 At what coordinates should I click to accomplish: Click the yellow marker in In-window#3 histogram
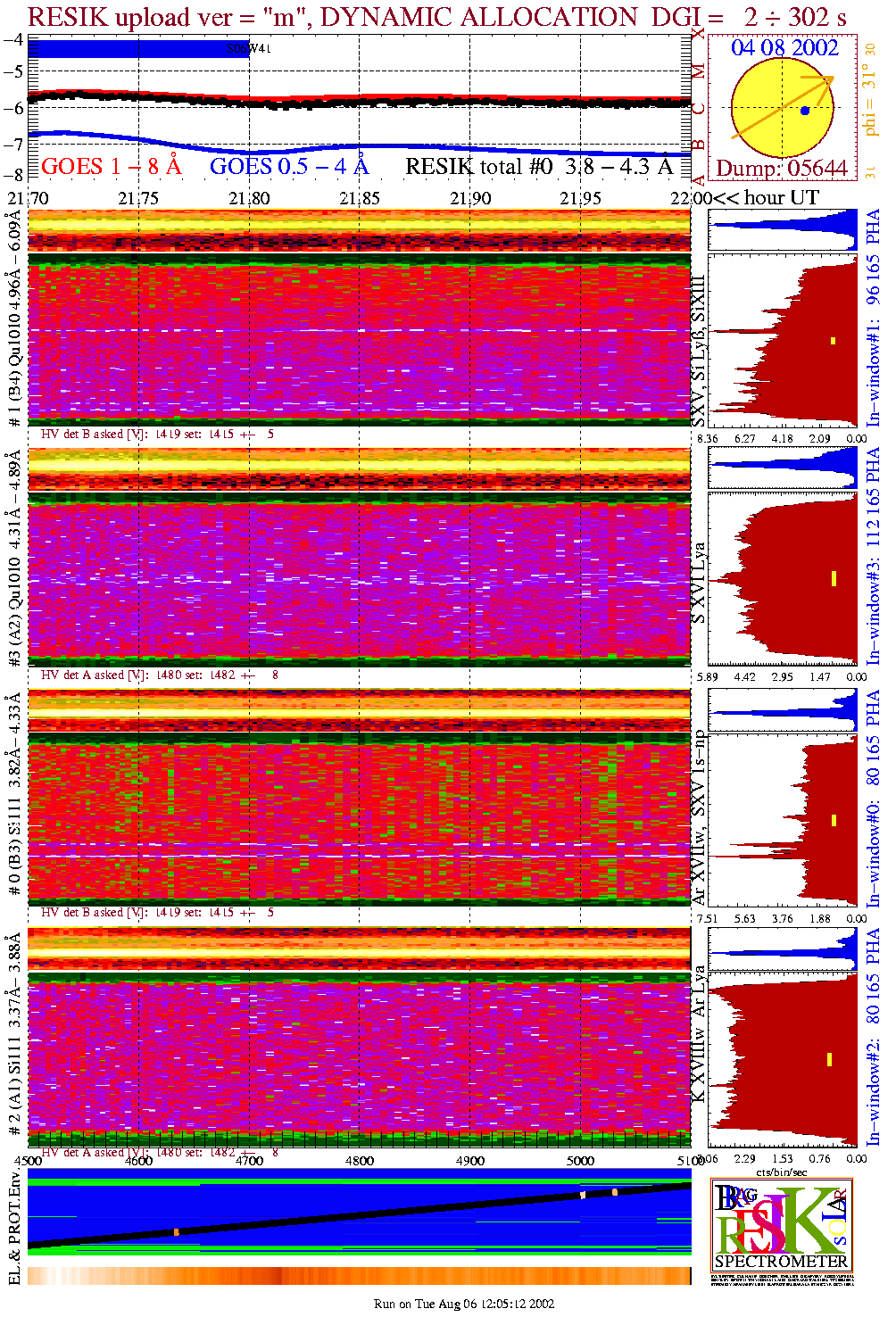point(834,578)
